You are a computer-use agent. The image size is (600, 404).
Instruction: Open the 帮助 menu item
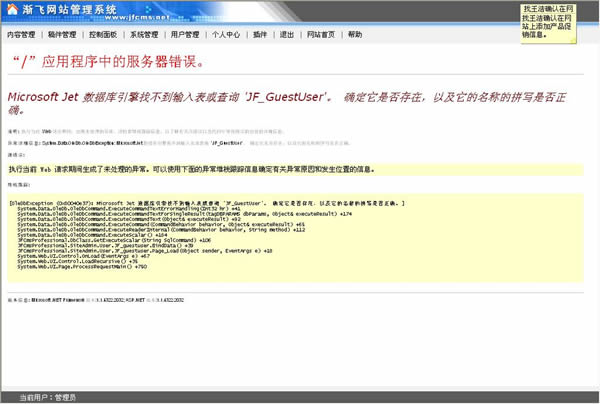point(355,34)
